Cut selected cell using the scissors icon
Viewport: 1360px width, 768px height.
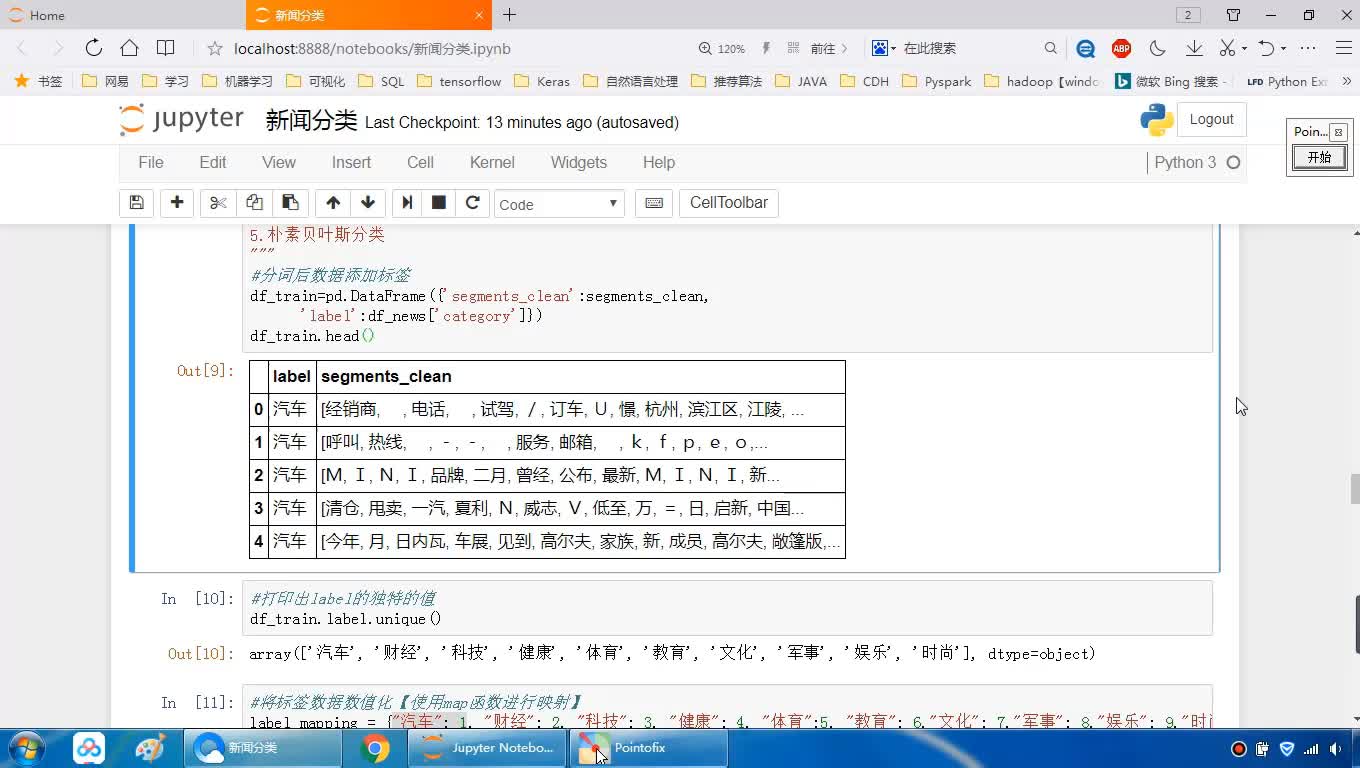pos(218,203)
